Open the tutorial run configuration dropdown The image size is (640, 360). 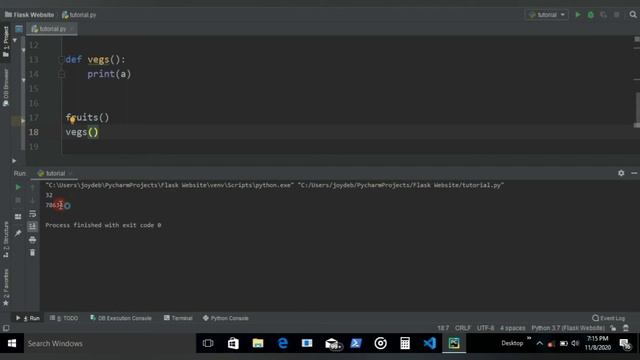tap(547, 15)
